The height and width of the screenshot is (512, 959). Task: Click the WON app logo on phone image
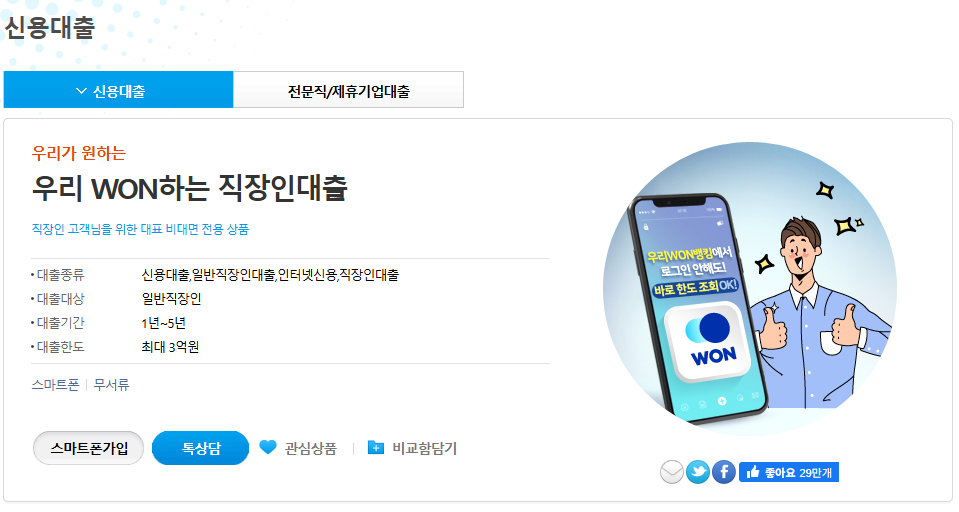(x=710, y=341)
